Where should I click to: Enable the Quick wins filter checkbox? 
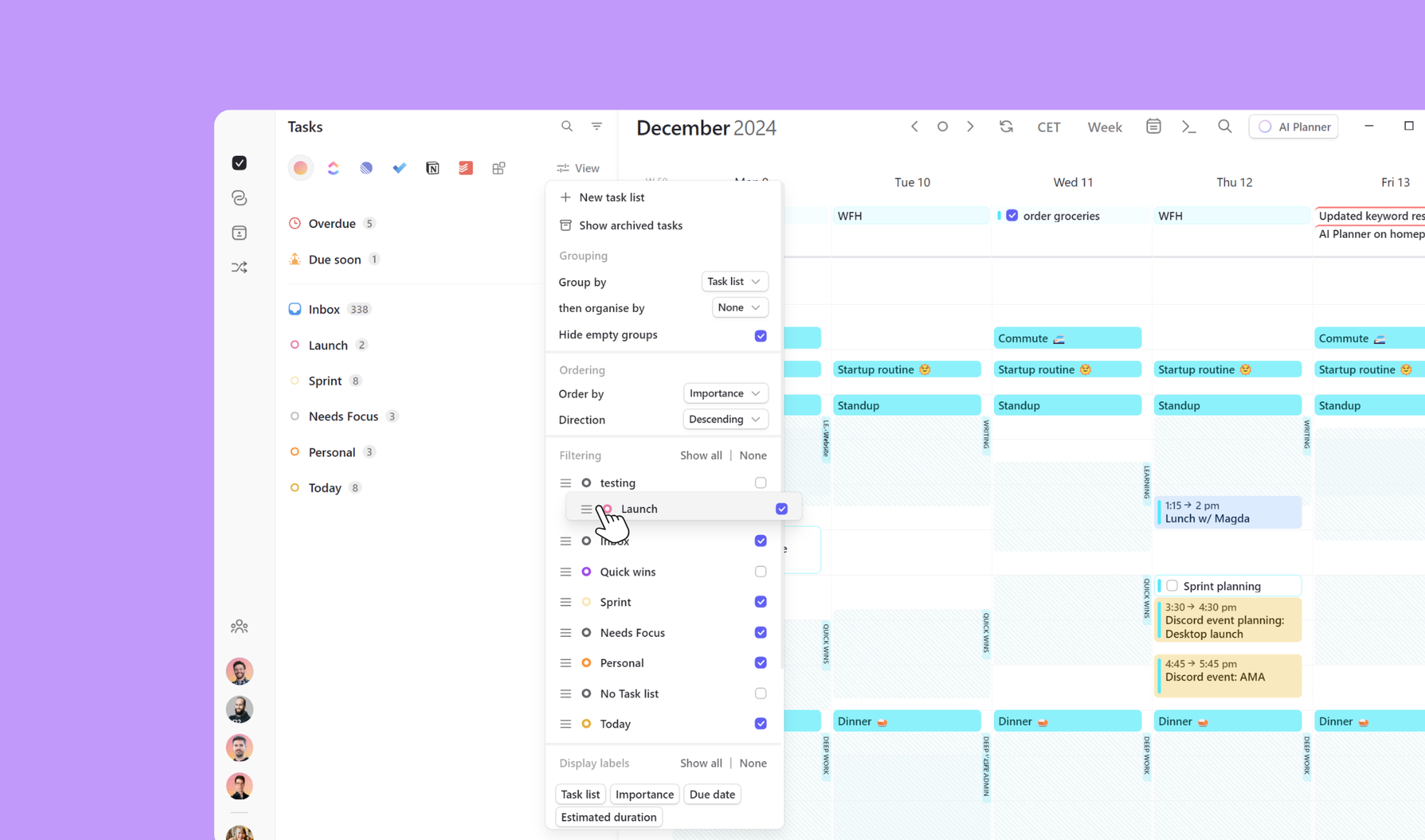760,571
